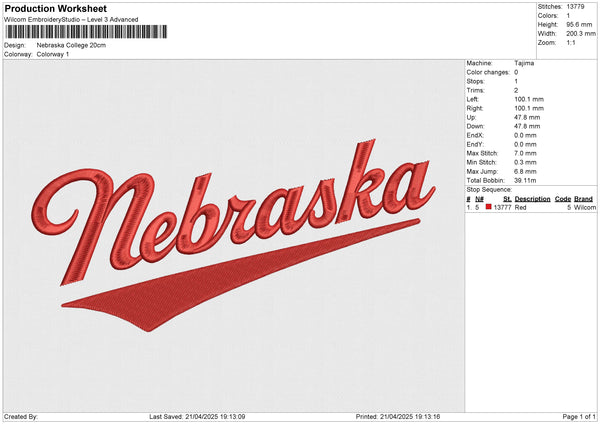The width and height of the screenshot is (600, 424).
Task: Click the 'Stop Sequence:' heading
Action: [x=489, y=190]
